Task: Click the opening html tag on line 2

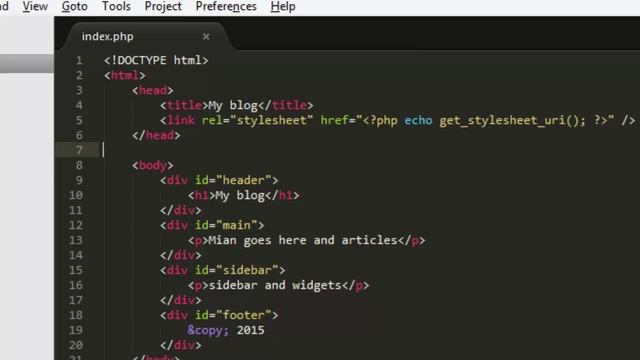Action: [x=124, y=76]
